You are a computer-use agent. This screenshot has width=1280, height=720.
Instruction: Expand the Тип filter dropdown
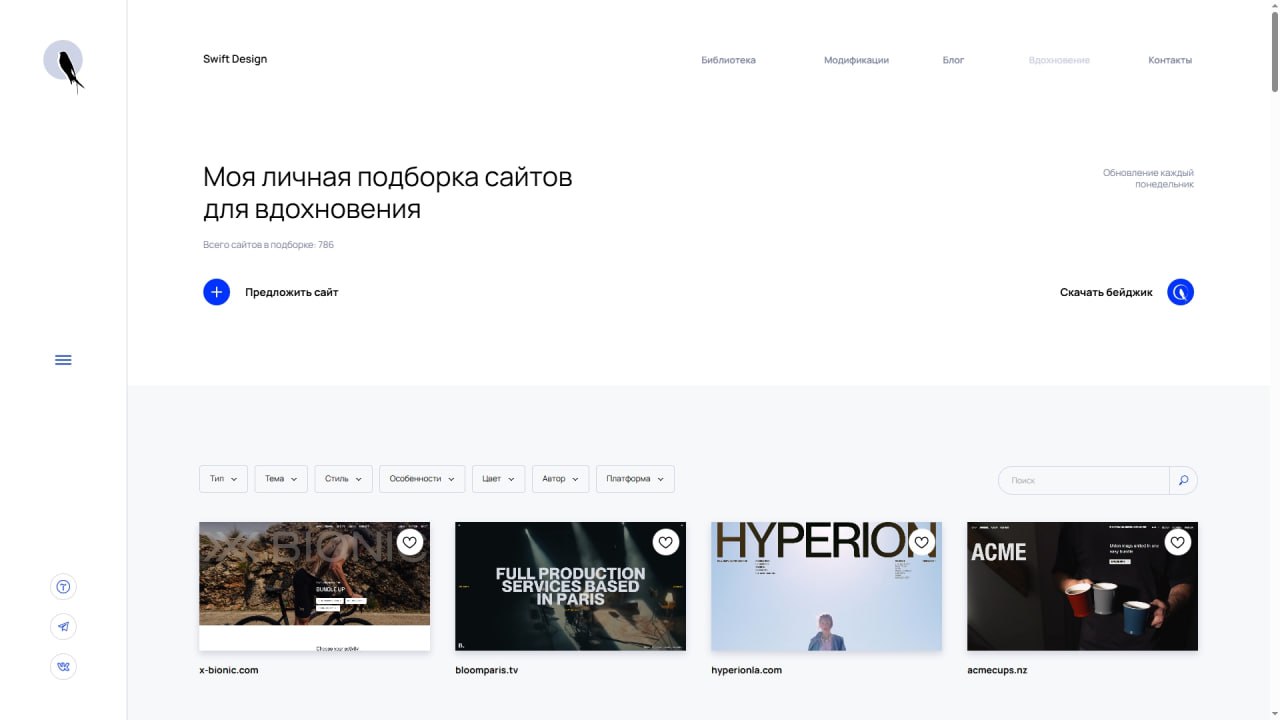(223, 479)
